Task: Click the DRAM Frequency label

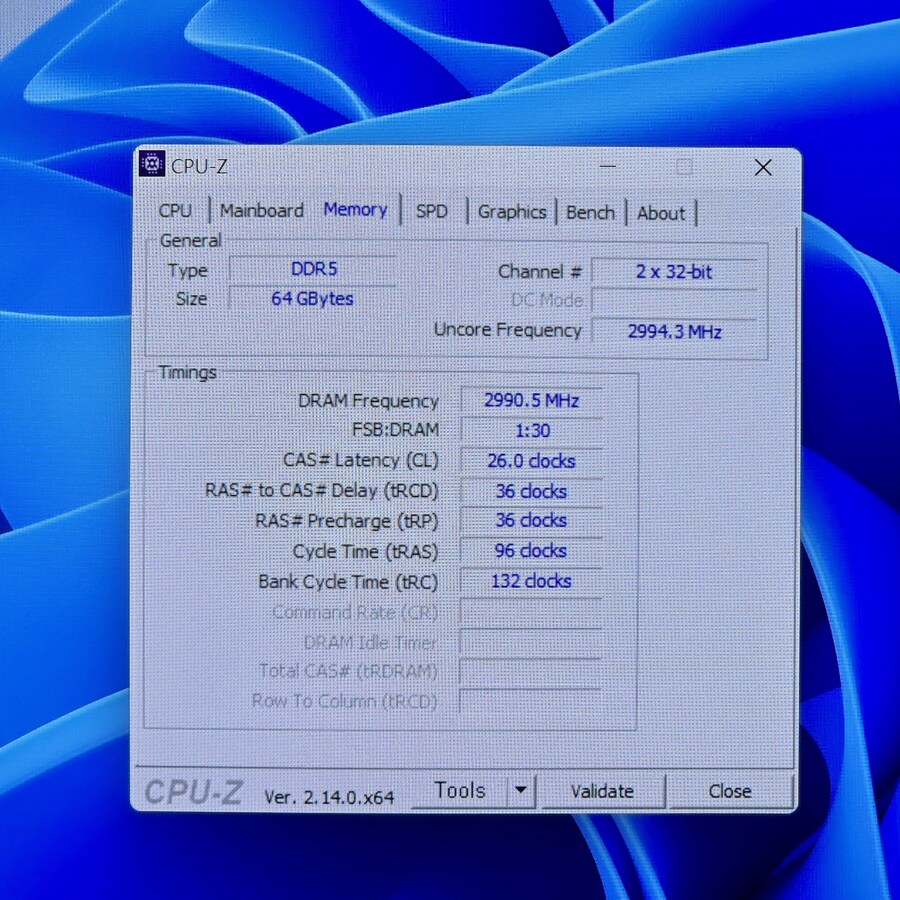Action: coord(368,401)
